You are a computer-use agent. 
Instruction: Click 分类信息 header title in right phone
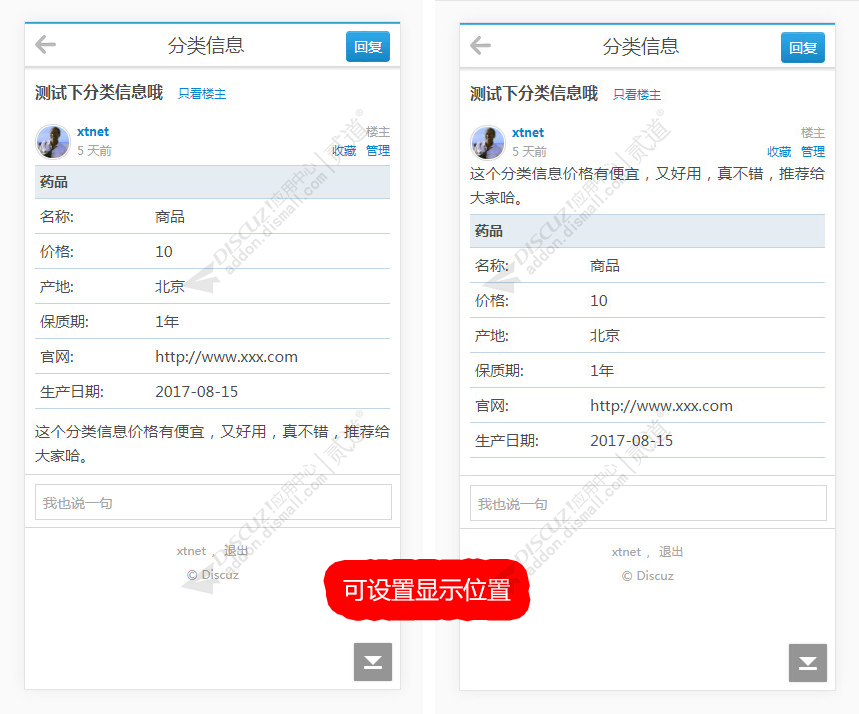click(x=640, y=46)
